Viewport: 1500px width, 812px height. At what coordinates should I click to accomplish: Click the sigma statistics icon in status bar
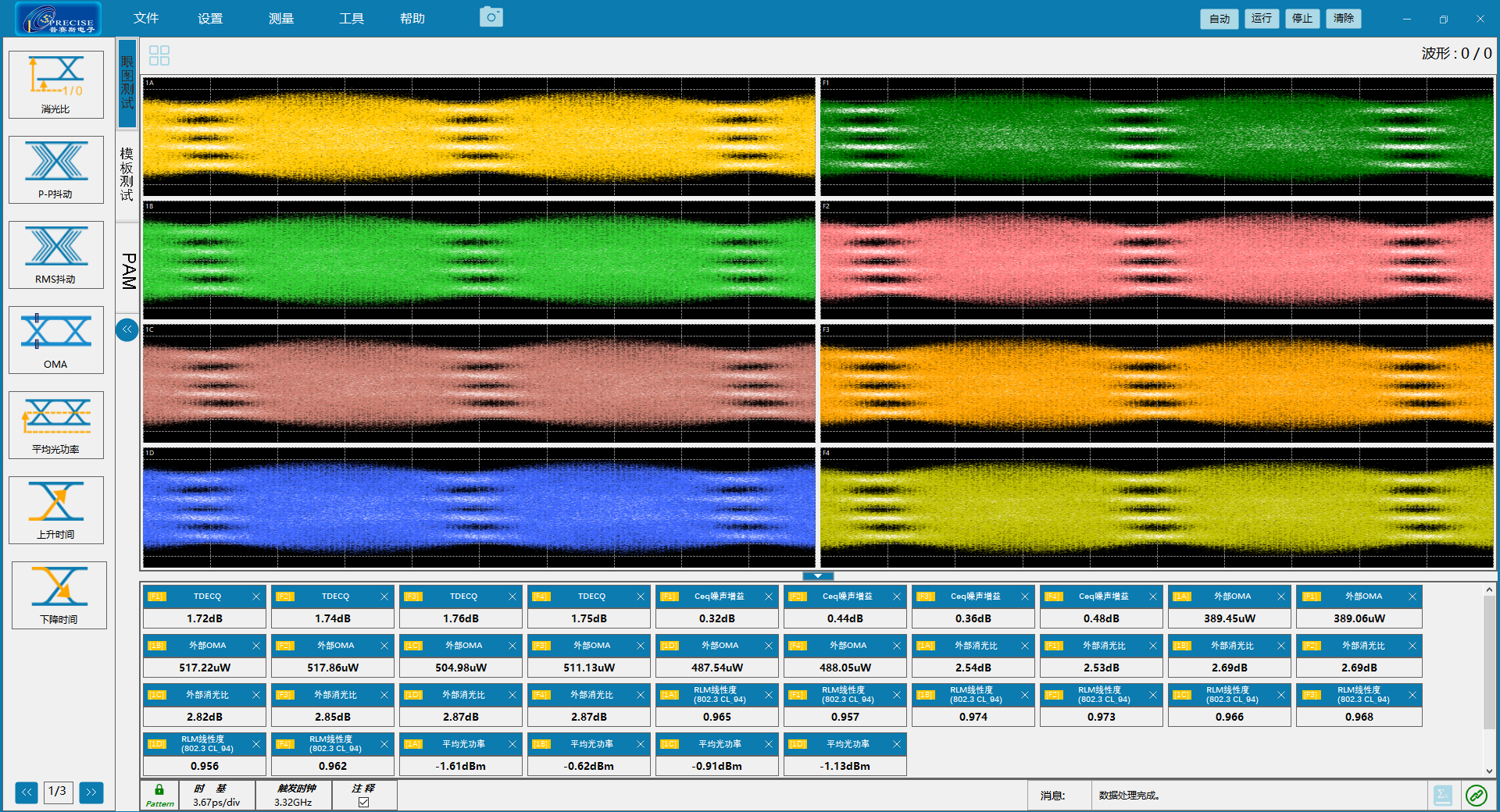tap(1443, 796)
